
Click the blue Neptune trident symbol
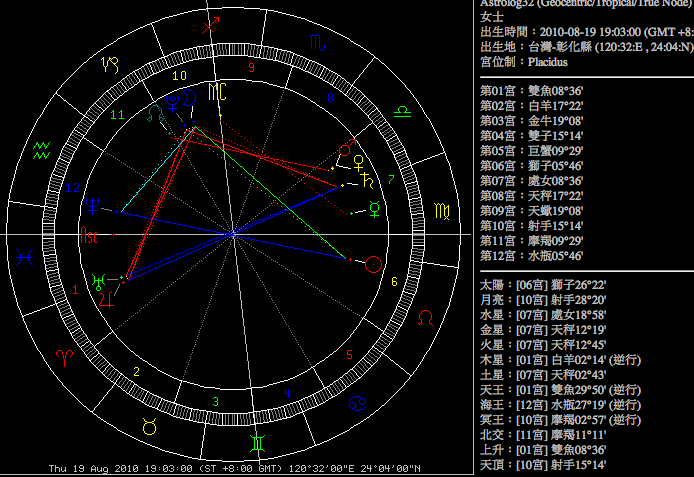click(94, 206)
